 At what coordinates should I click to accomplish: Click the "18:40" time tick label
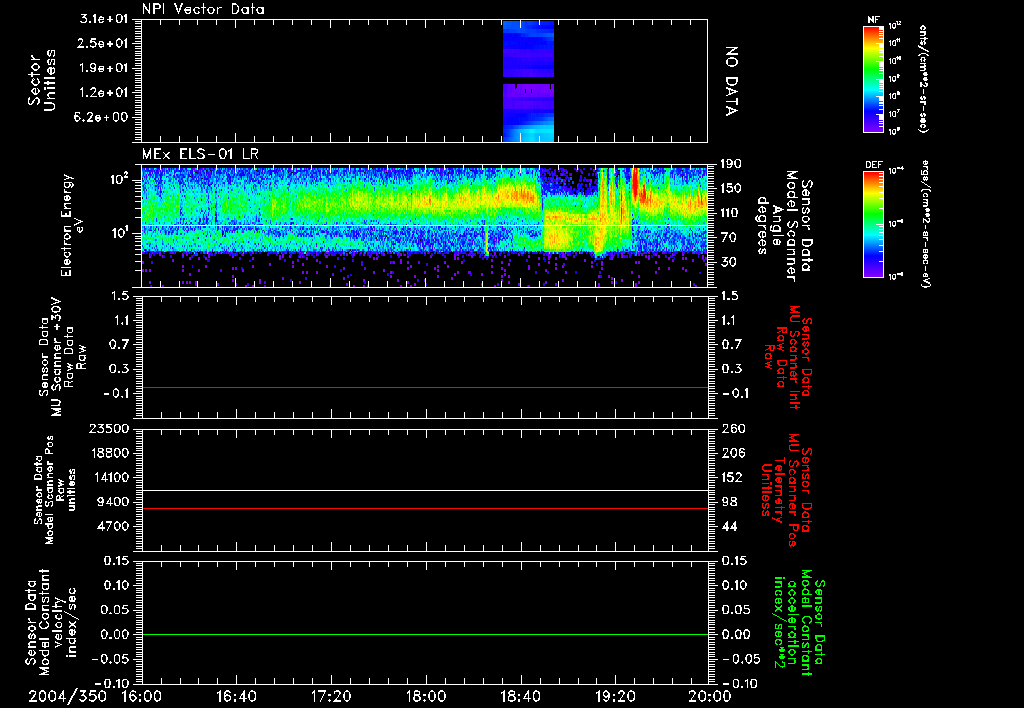tap(520, 697)
